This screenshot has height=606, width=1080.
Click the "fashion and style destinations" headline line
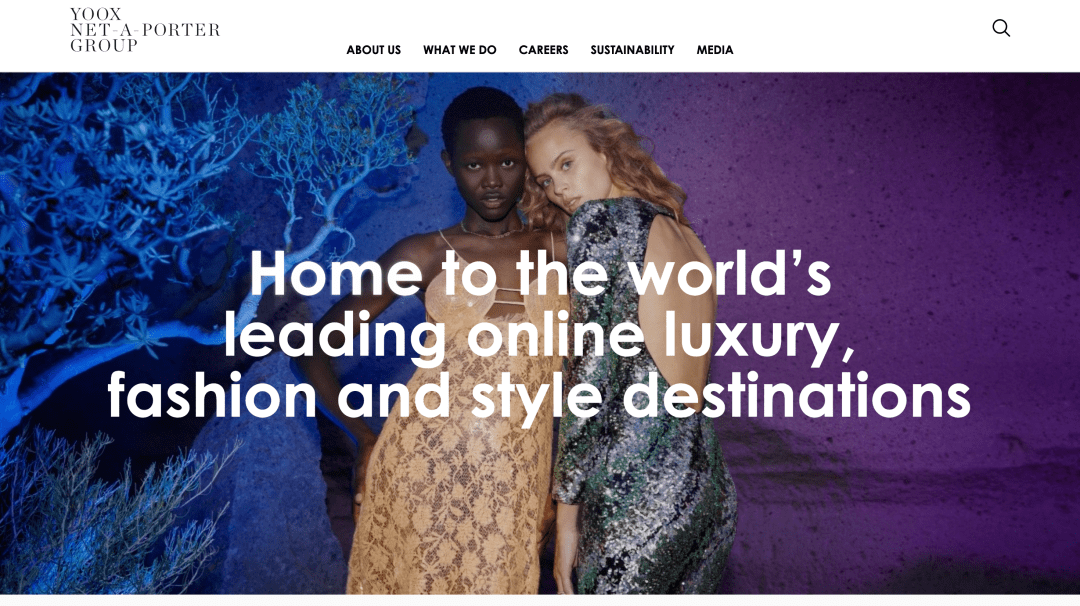[x=539, y=396]
